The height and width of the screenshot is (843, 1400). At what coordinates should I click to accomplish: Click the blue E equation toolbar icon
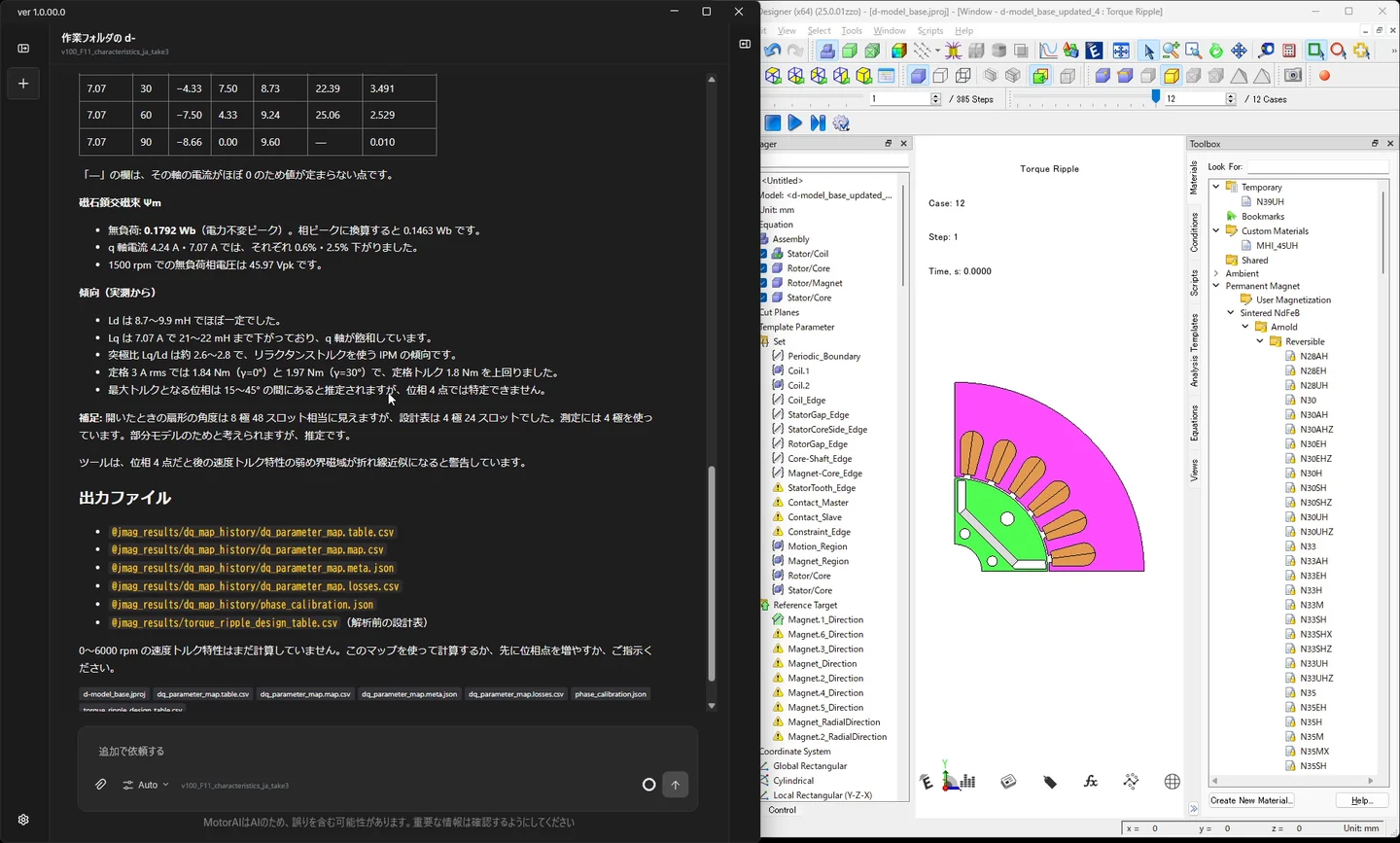(1094, 51)
